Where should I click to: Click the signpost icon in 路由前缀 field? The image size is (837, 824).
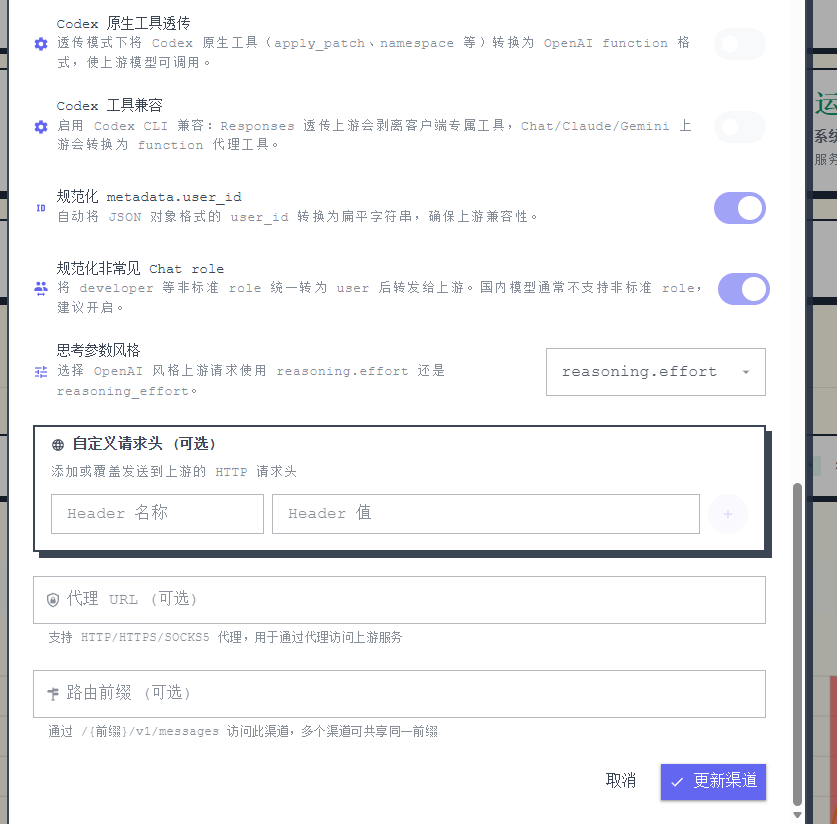click(53, 694)
